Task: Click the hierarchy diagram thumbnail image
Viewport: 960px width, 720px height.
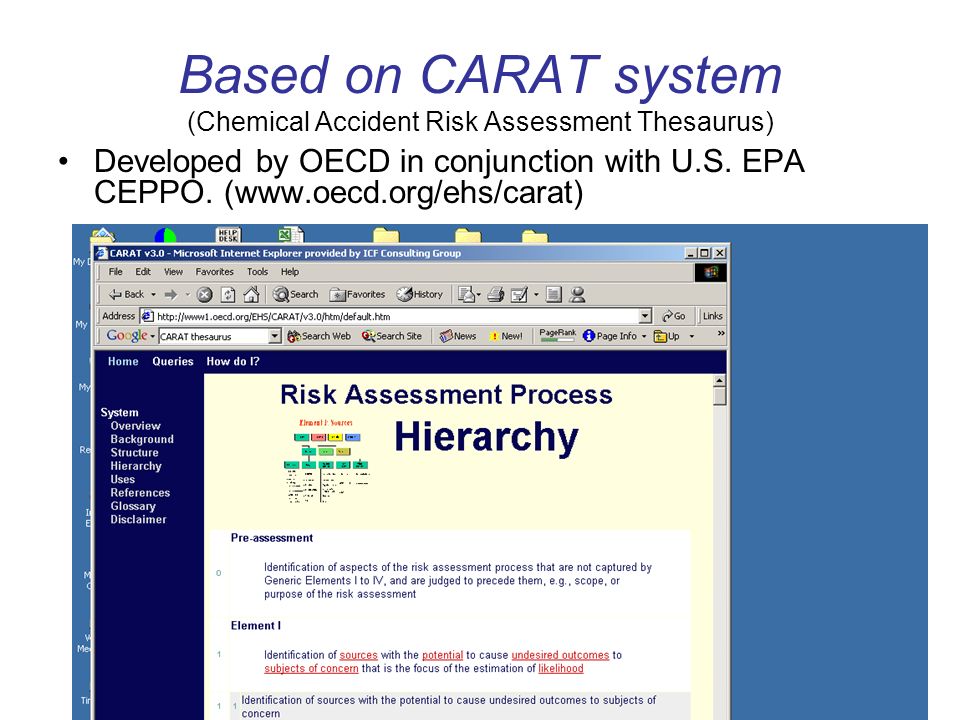Action: [326, 461]
